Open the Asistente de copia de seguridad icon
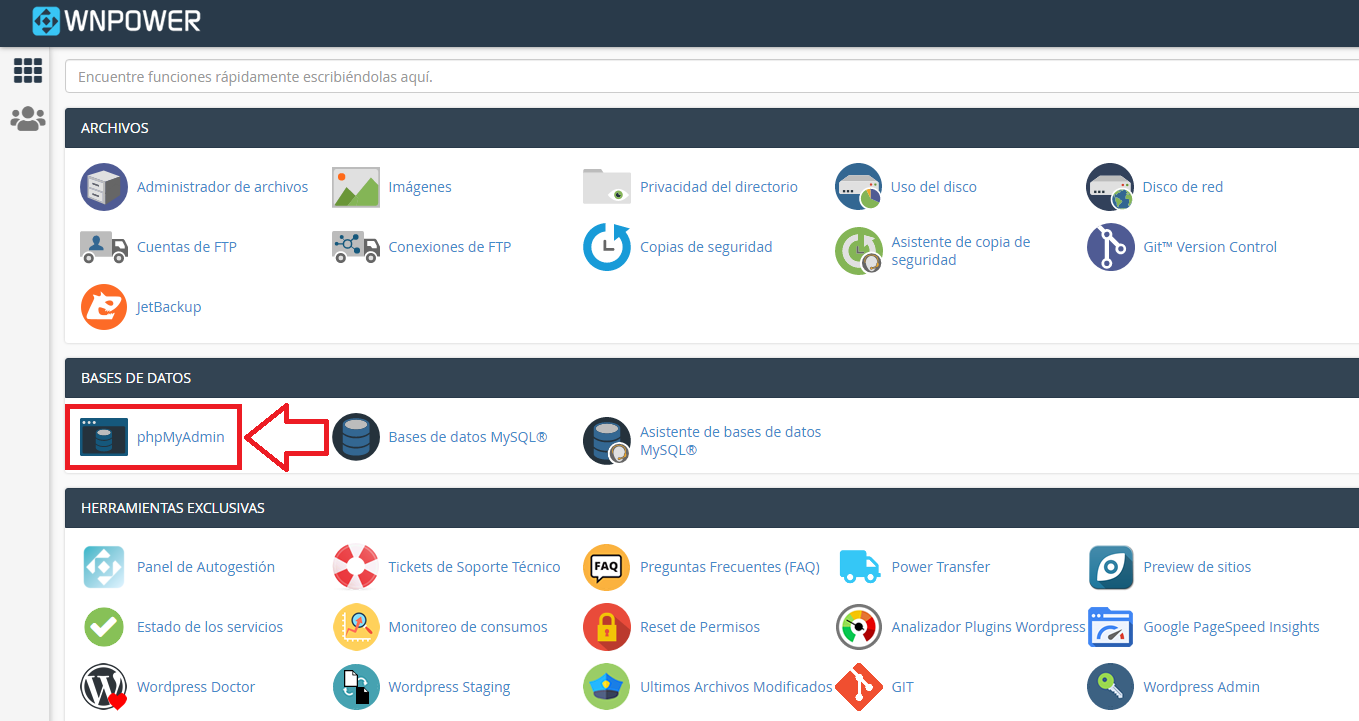This screenshot has width=1359, height=721. click(x=859, y=251)
